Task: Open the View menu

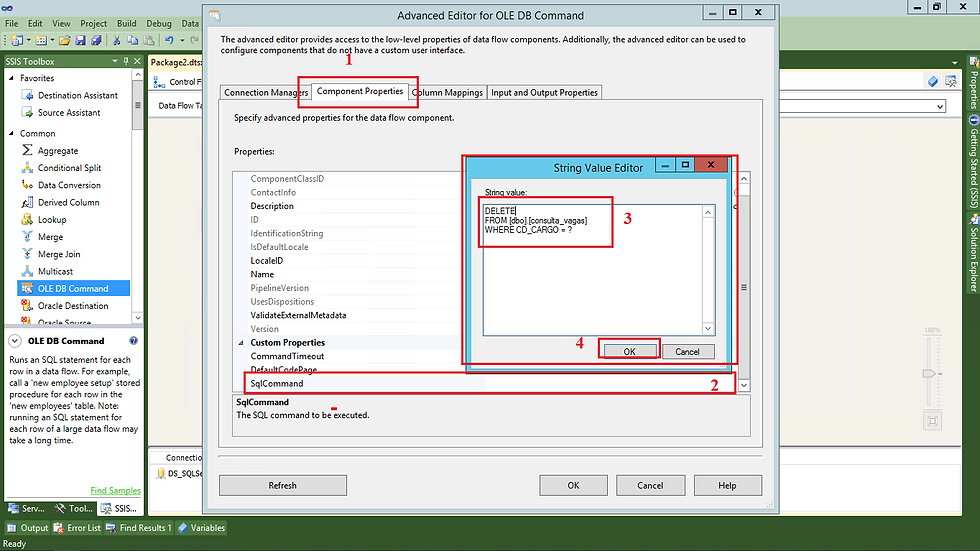Action: (61, 23)
